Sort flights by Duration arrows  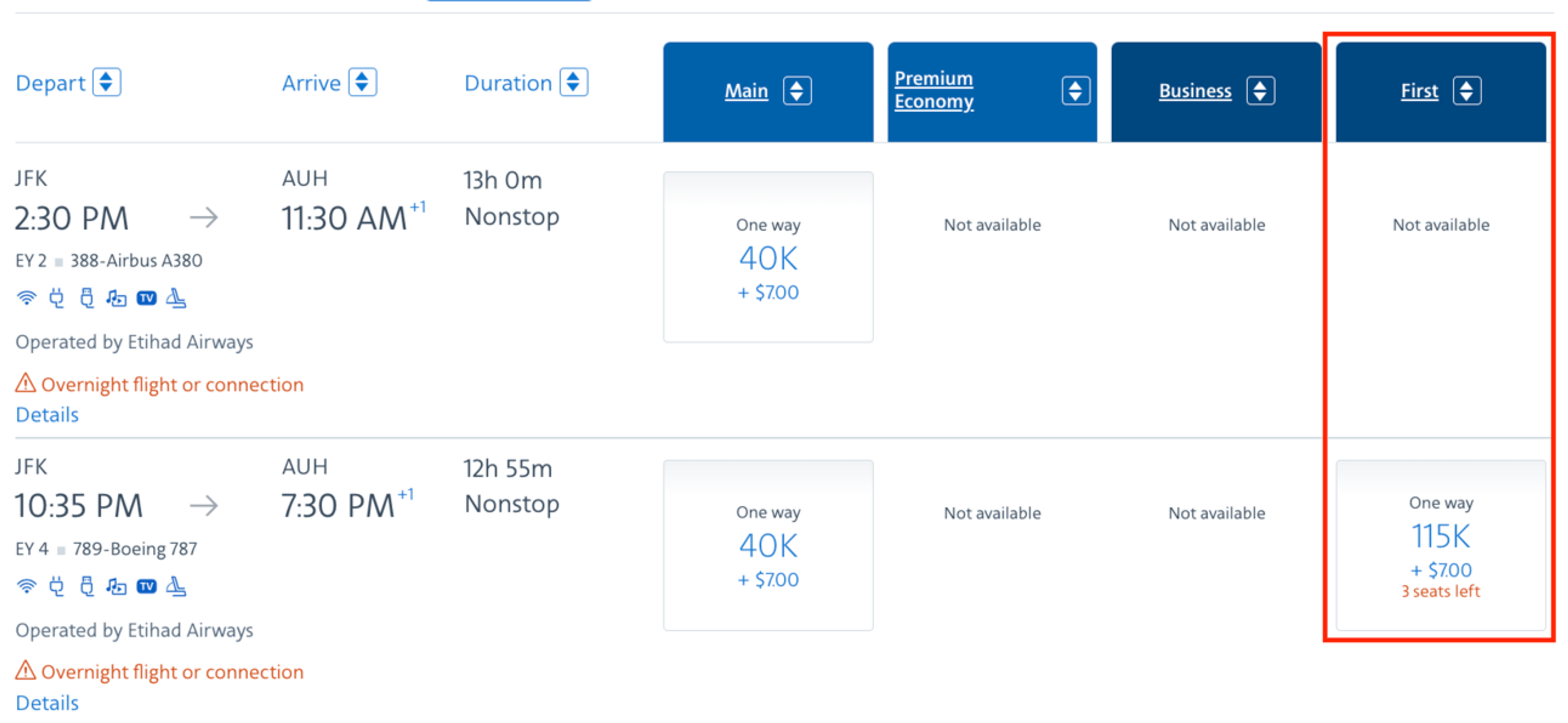point(573,82)
